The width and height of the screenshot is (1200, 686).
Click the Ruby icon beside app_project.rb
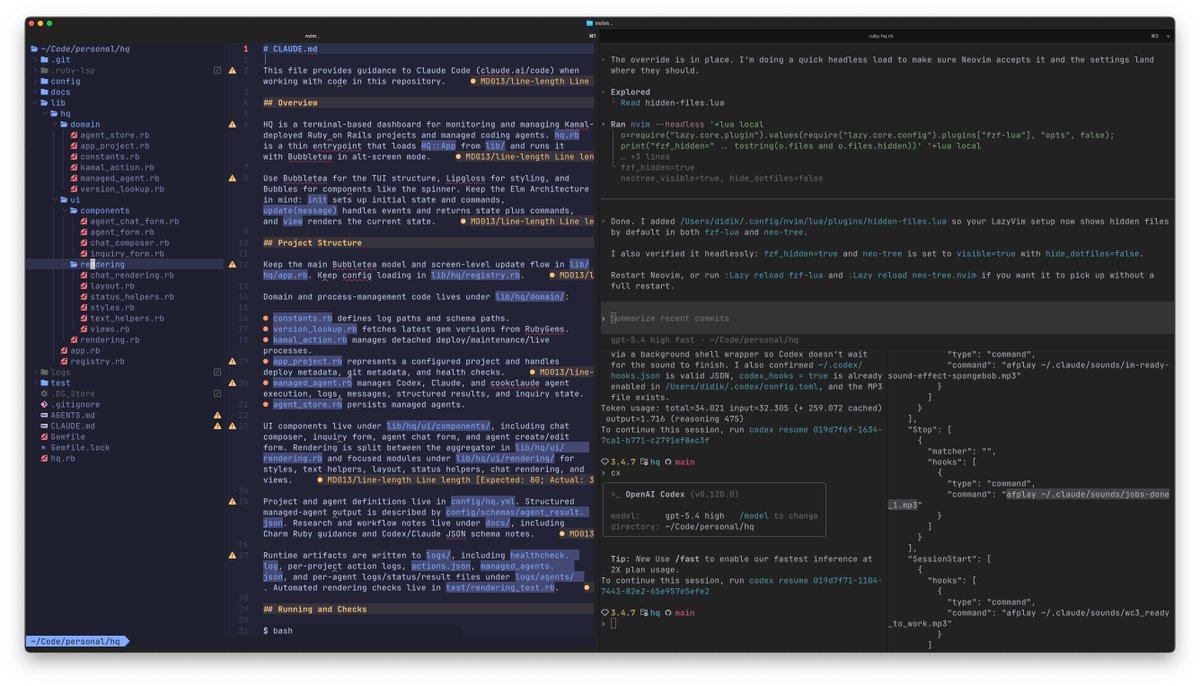click(x=74, y=146)
